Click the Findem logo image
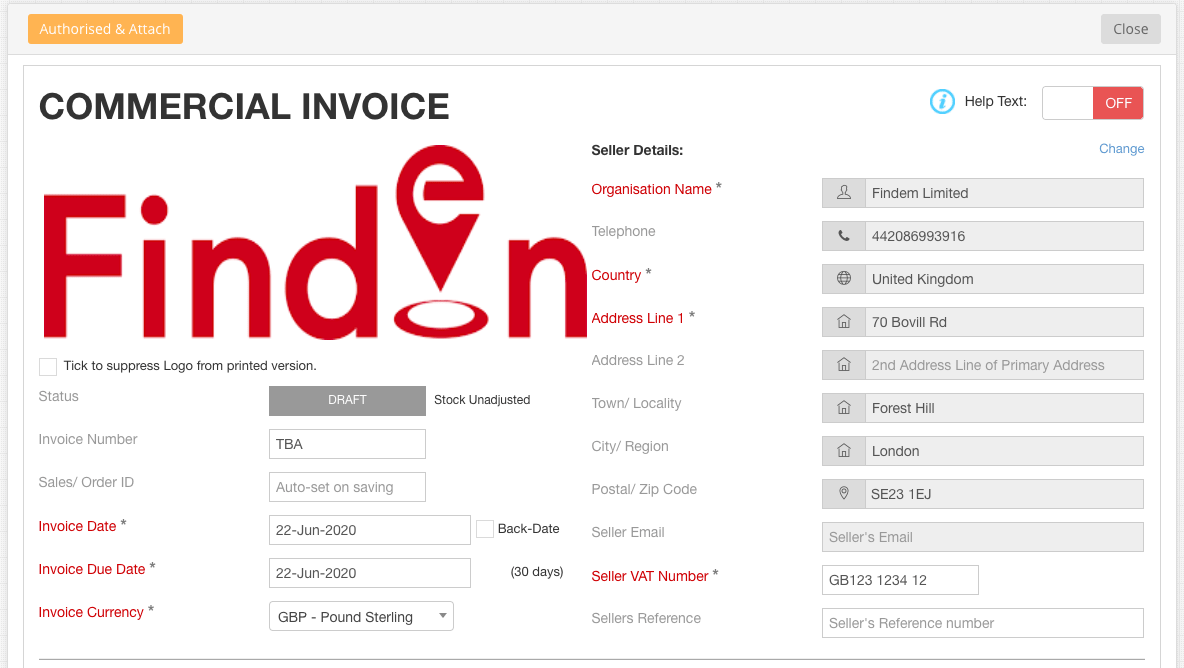The width and height of the screenshot is (1184, 668). (315, 242)
